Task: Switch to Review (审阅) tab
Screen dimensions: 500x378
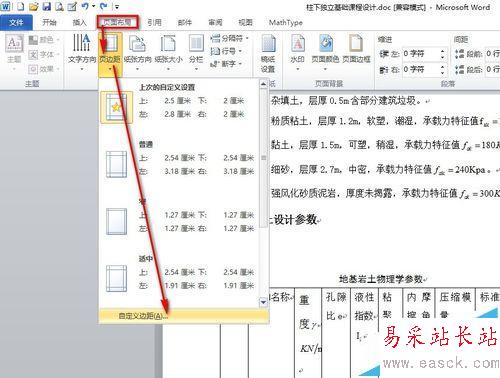Action: 215,22
